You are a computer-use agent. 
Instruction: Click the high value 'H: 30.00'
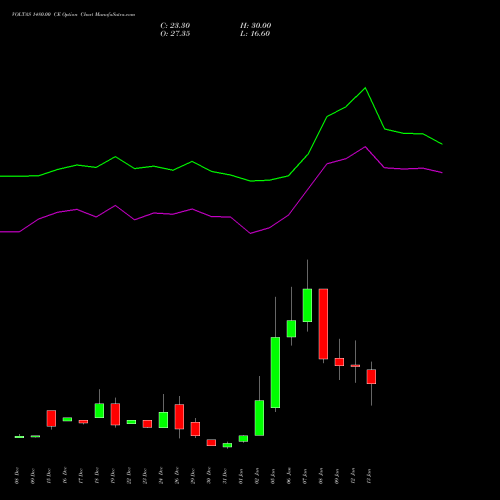255,26
